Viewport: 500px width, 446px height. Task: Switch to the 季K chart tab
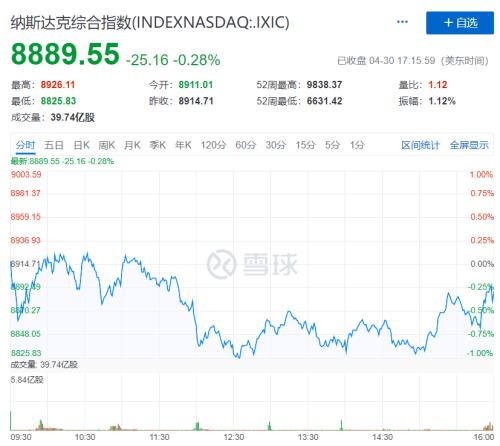coord(158,145)
